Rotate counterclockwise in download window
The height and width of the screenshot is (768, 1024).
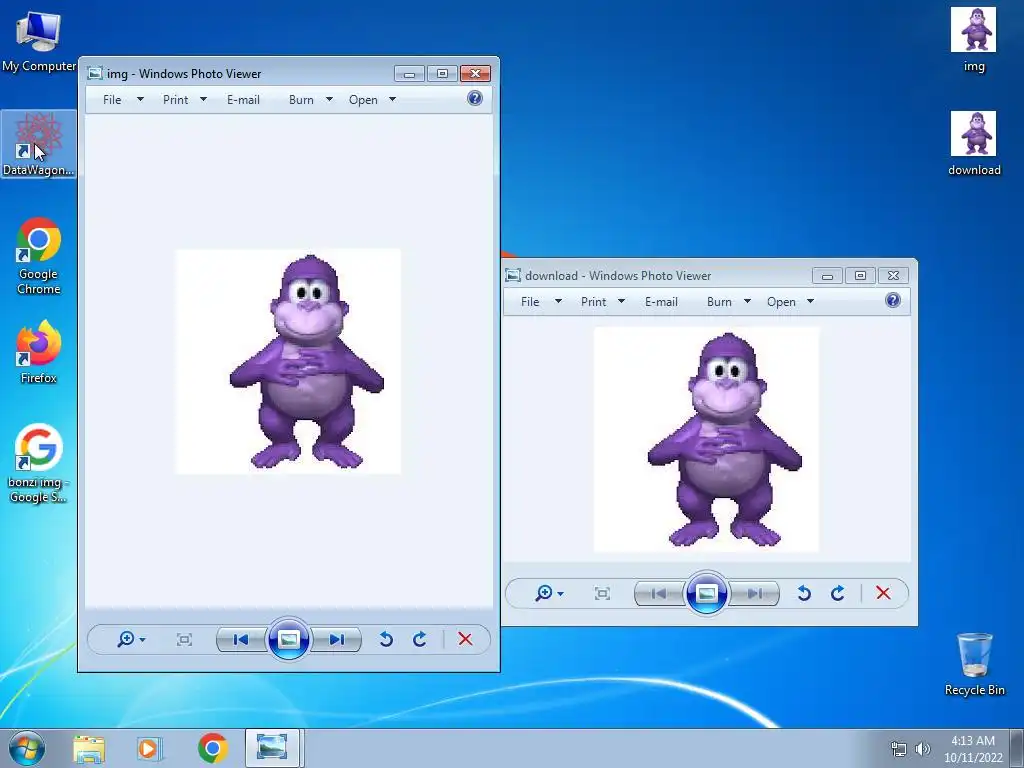[x=804, y=593]
